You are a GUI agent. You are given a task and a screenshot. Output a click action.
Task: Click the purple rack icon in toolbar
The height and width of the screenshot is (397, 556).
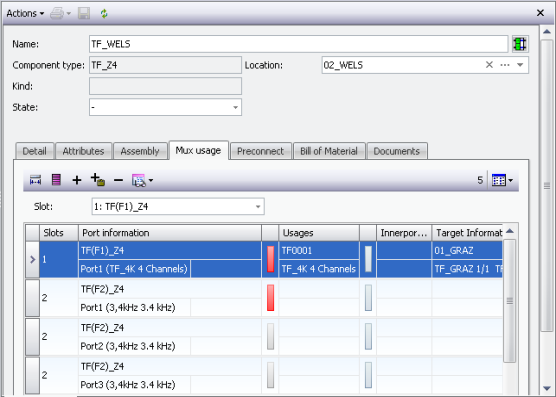click(56, 180)
